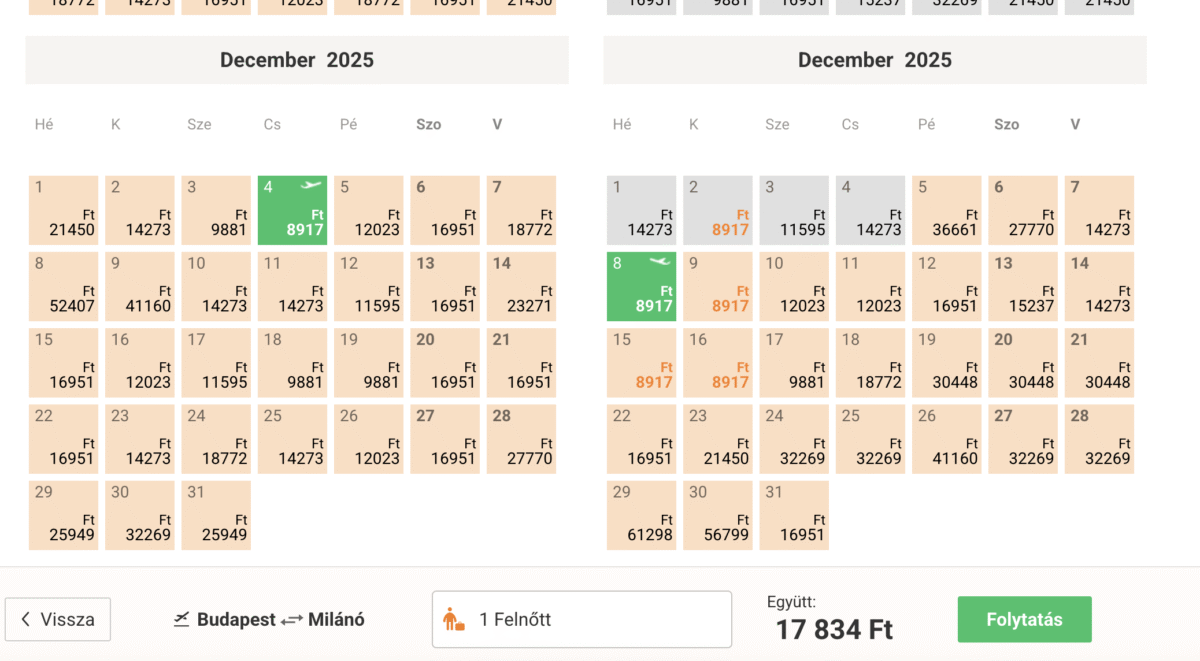Viewport: 1200px width, 661px height.
Task: Select outbound December 31 priced 25949 Ft
Action: (x=216, y=515)
